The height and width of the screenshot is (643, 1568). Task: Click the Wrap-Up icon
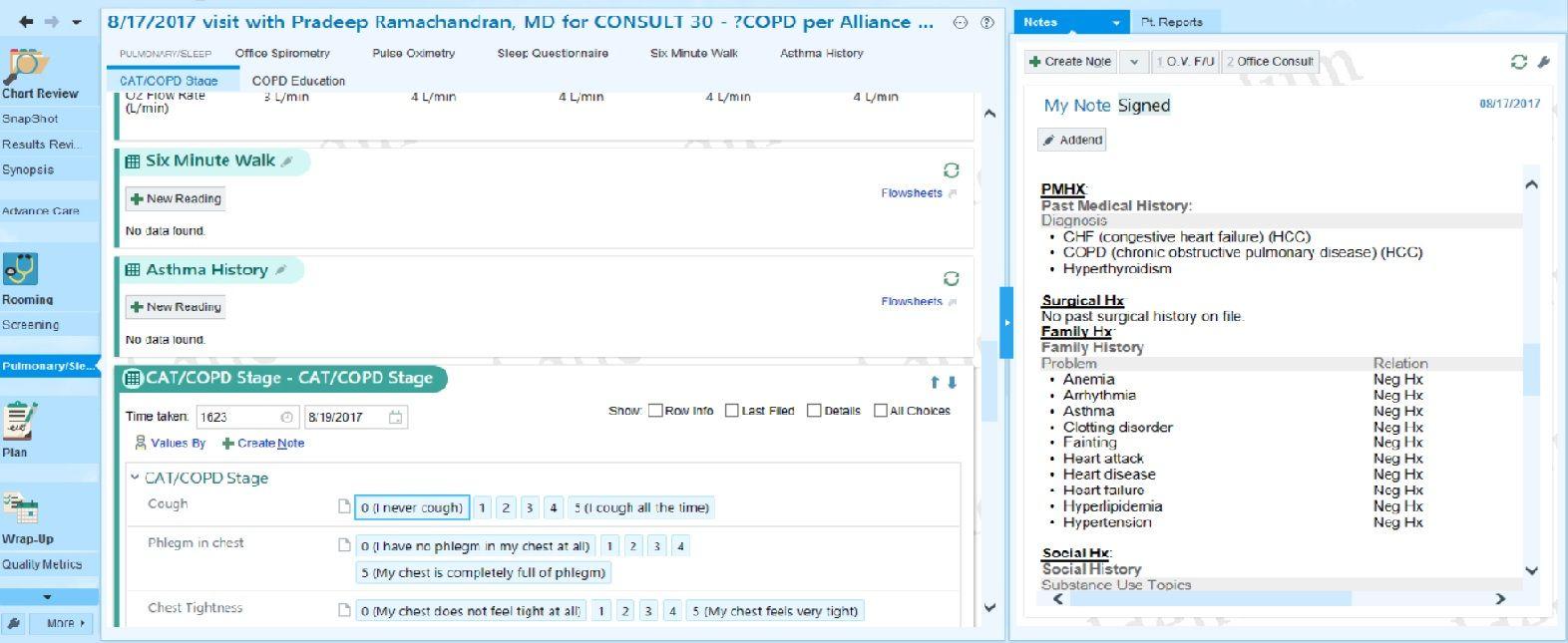tap(20, 508)
